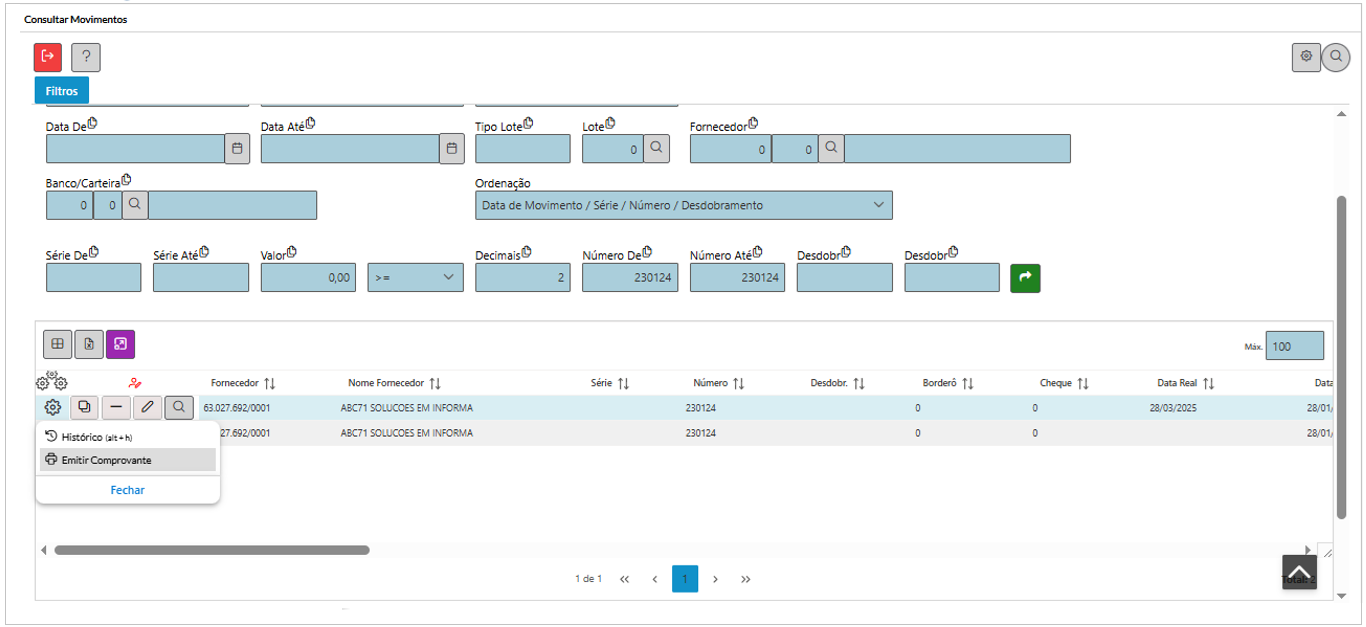Screen dimensions: 1366x627
Task: Click the minus button in first row
Action: click(x=116, y=407)
